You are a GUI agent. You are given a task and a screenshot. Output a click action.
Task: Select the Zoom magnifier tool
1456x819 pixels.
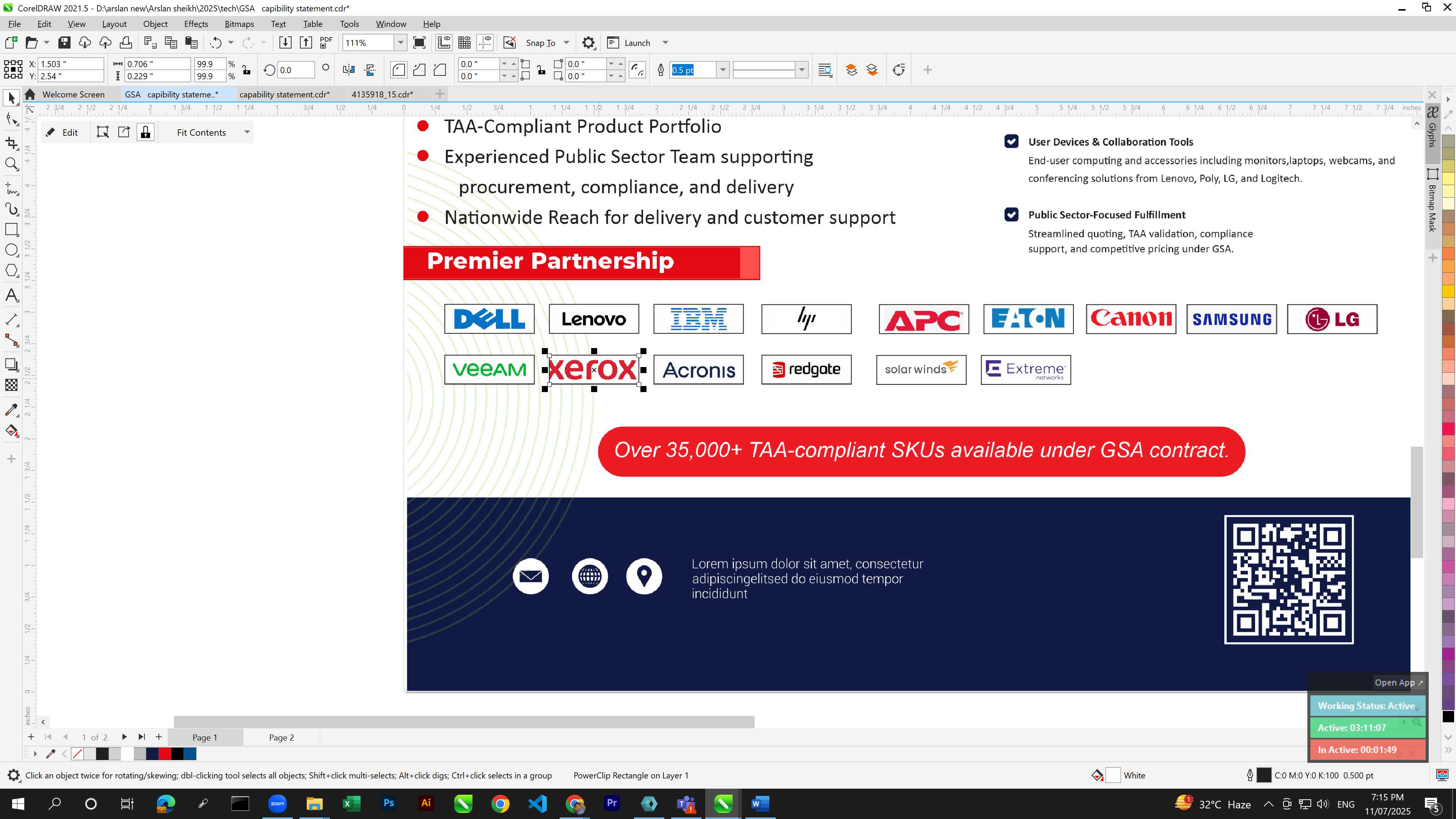pyautogui.click(x=11, y=164)
